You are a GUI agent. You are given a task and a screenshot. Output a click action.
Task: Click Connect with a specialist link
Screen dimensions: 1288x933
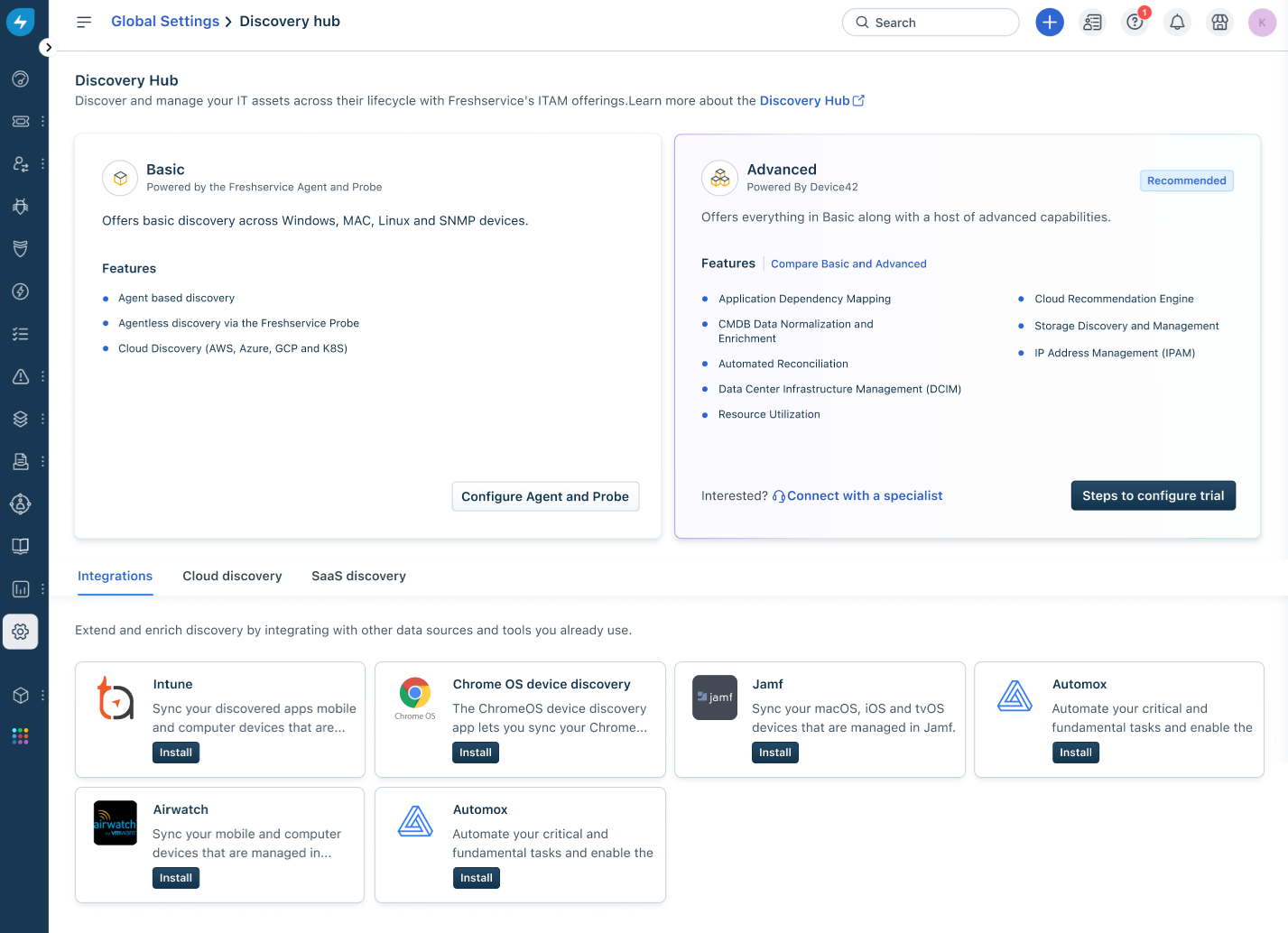pos(857,495)
